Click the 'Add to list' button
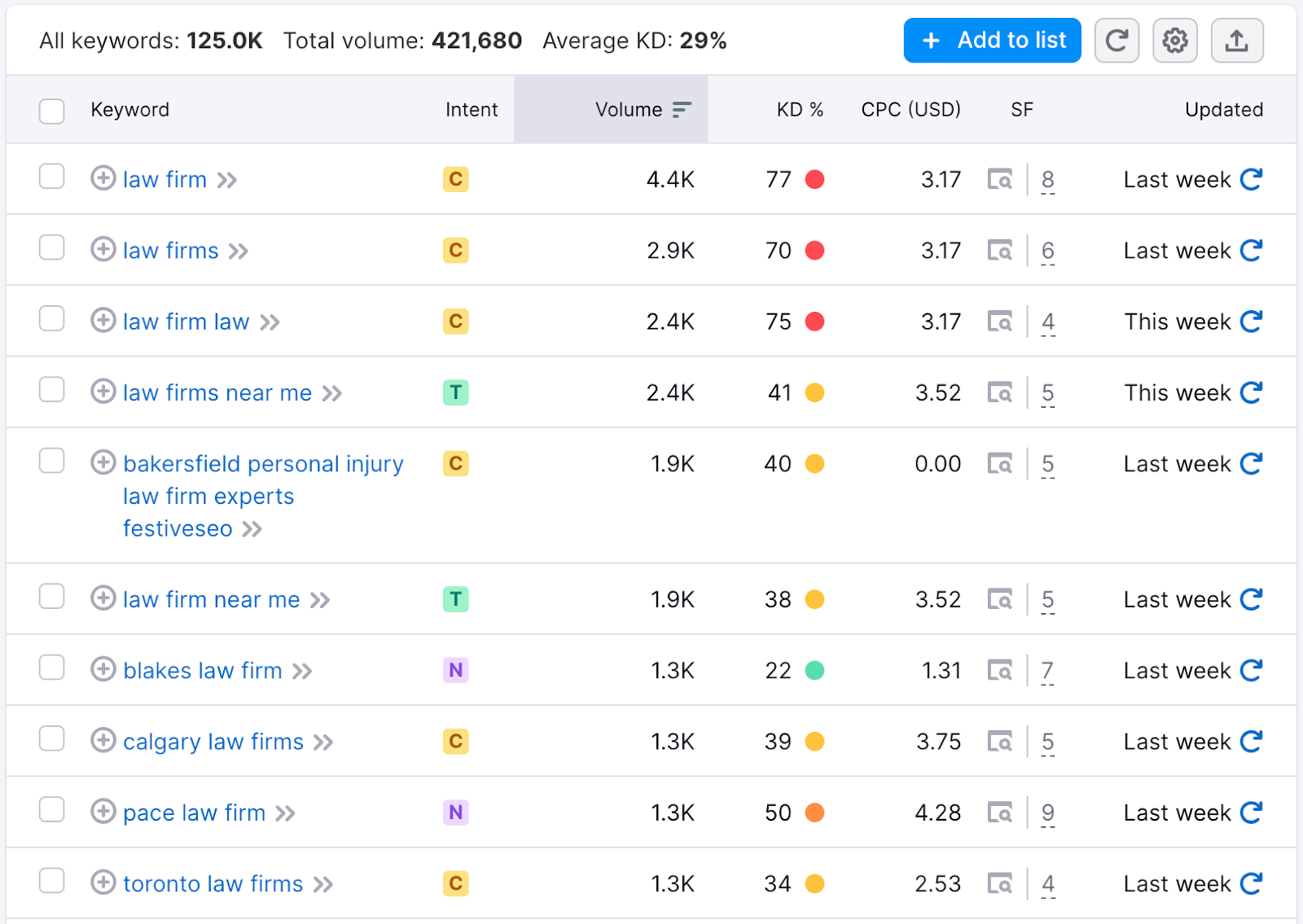The width and height of the screenshot is (1303, 924). point(993,41)
